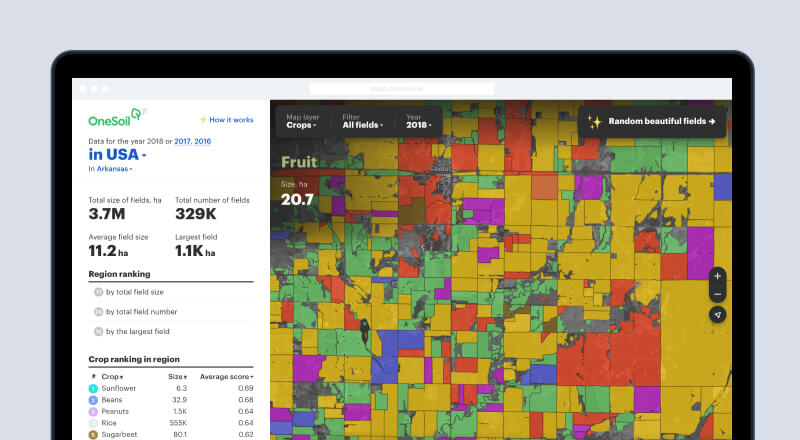800x440 pixels.
Task: Sort crop table by Average score
Action: [227, 377]
